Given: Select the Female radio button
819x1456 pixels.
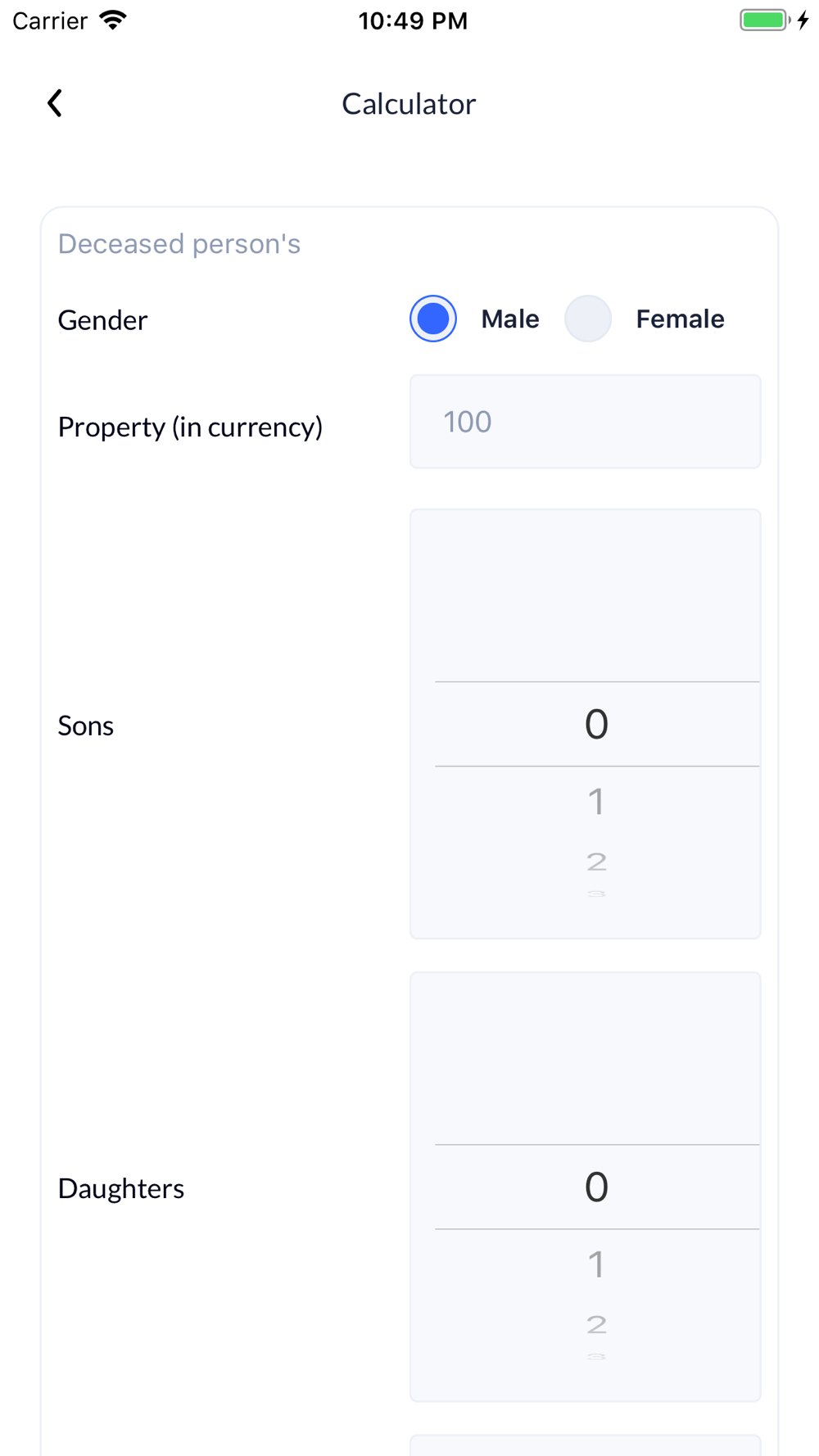Looking at the screenshot, I should tap(588, 319).
